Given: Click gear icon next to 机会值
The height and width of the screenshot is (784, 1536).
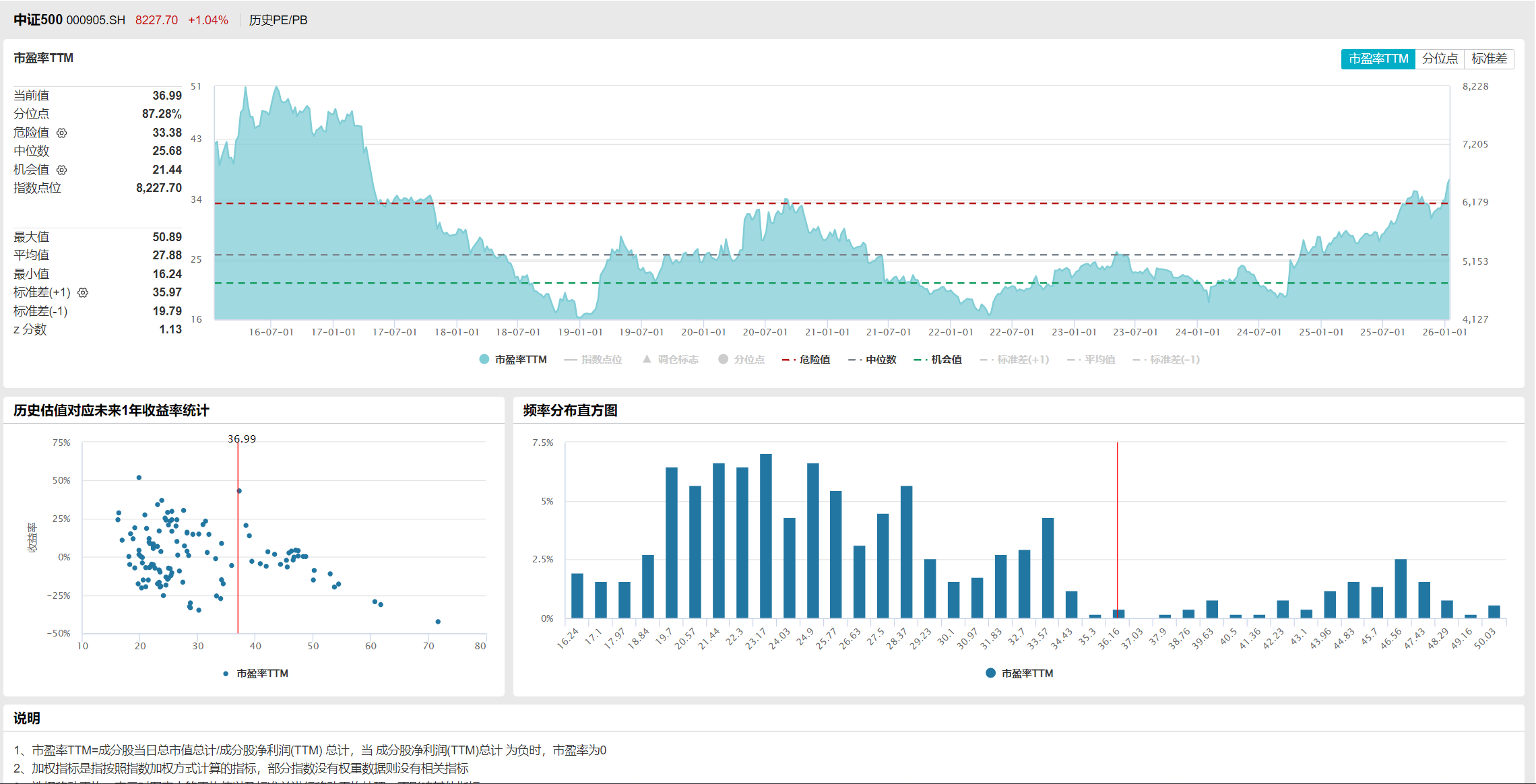Looking at the screenshot, I should tap(62, 170).
